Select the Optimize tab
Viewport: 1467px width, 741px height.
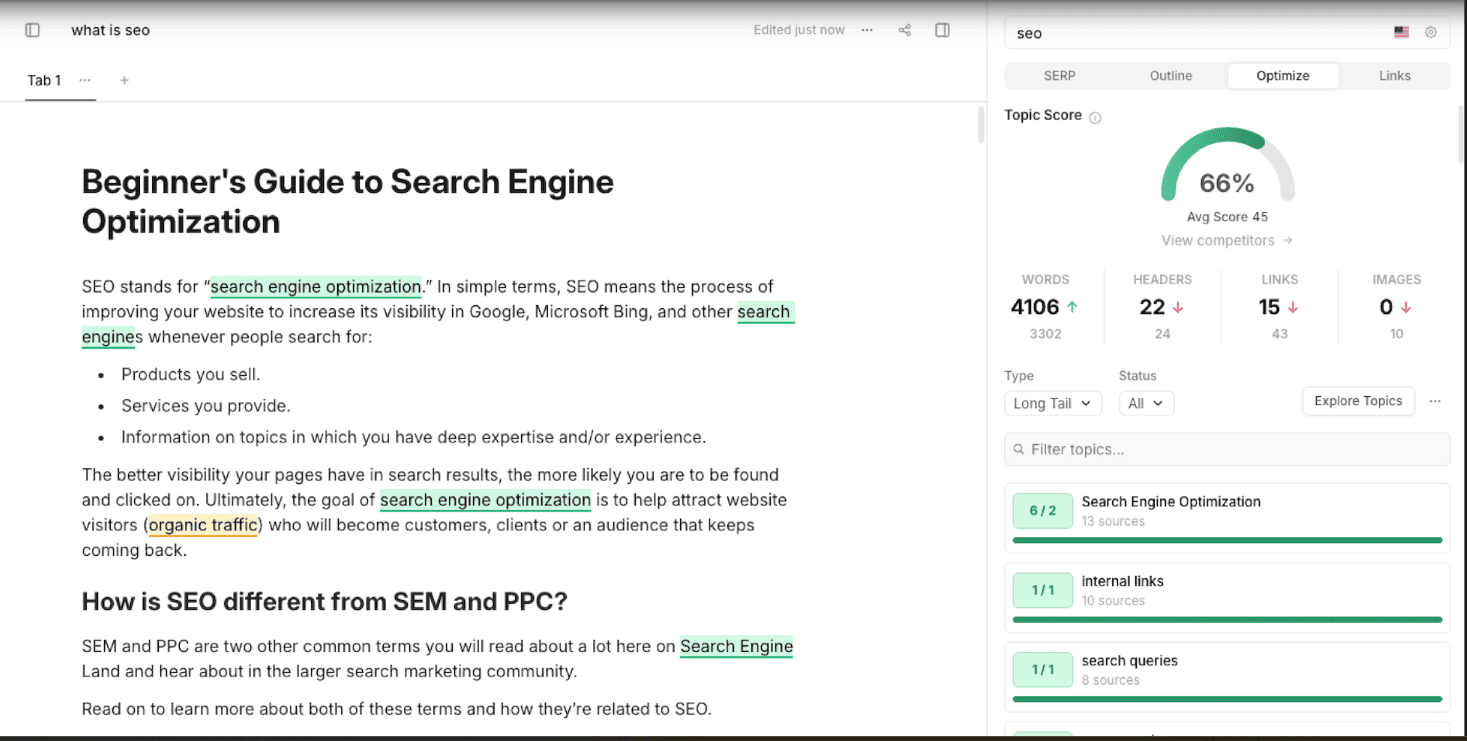(x=1283, y=75)
